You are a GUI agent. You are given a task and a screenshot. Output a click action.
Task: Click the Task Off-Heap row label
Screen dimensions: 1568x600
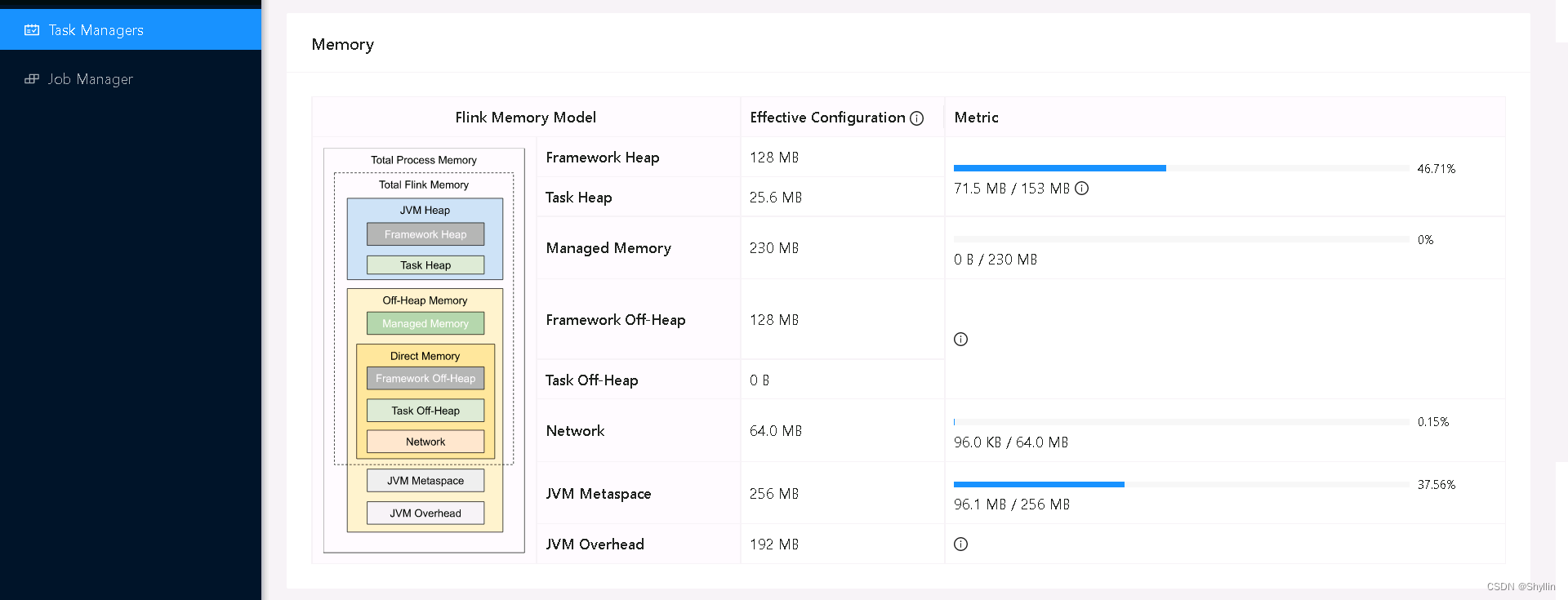pyautogui.click(x=592, y=380)
